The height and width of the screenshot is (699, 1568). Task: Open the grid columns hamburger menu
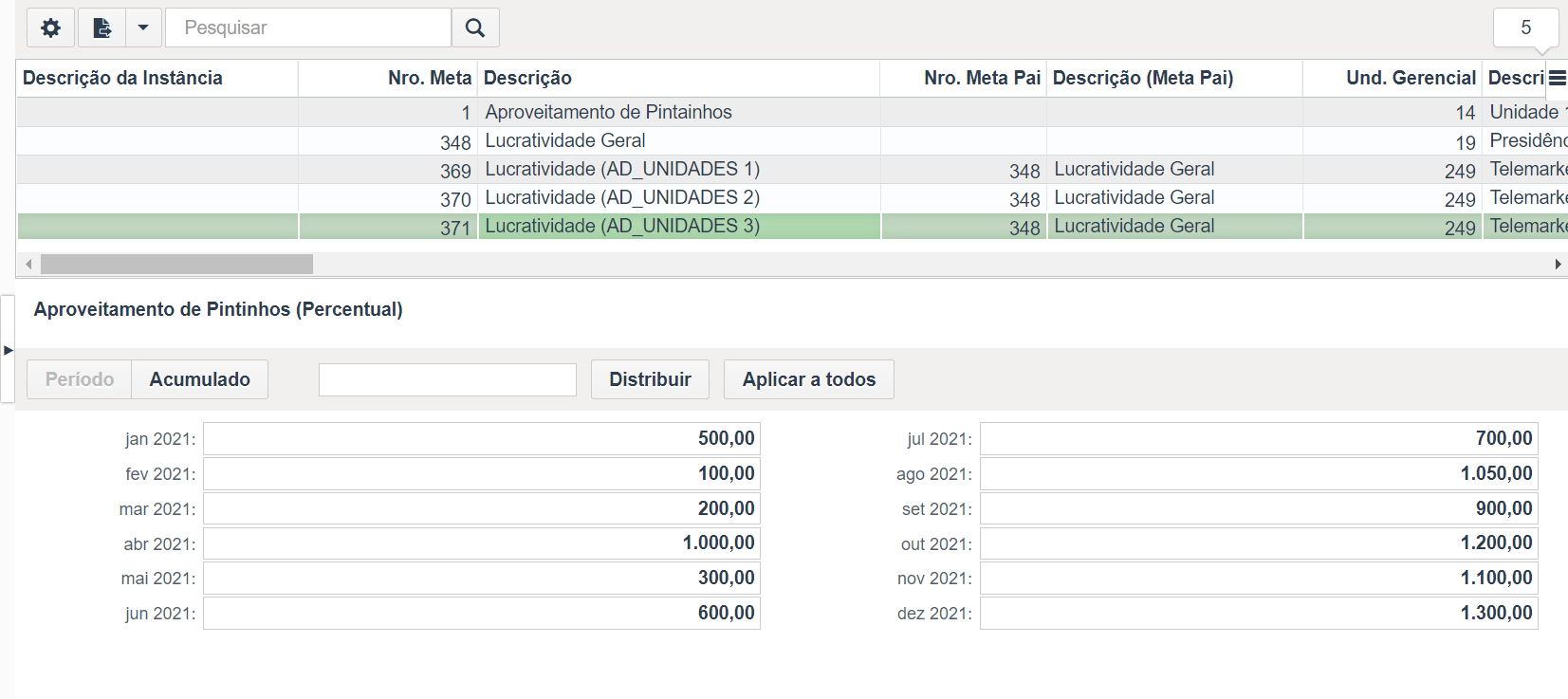[1558, 78]
